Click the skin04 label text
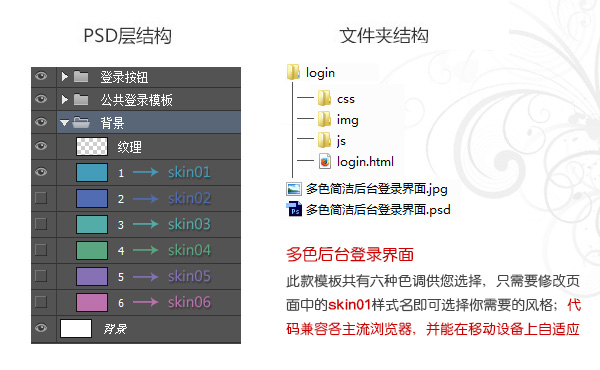 click(189, 250)
